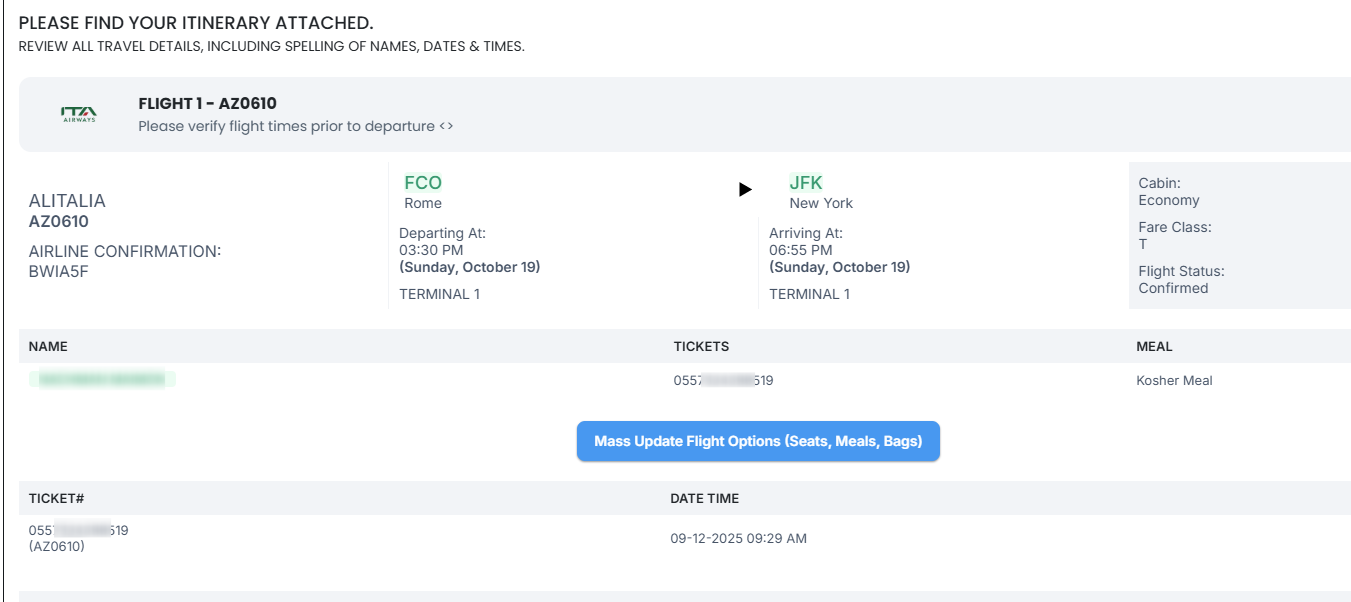Click the FLIGHT 1 - AZ0610 header
Image resolution: width=1351 pixels, height=602 pixels.
pyautogui.click(x=207, y=103)
